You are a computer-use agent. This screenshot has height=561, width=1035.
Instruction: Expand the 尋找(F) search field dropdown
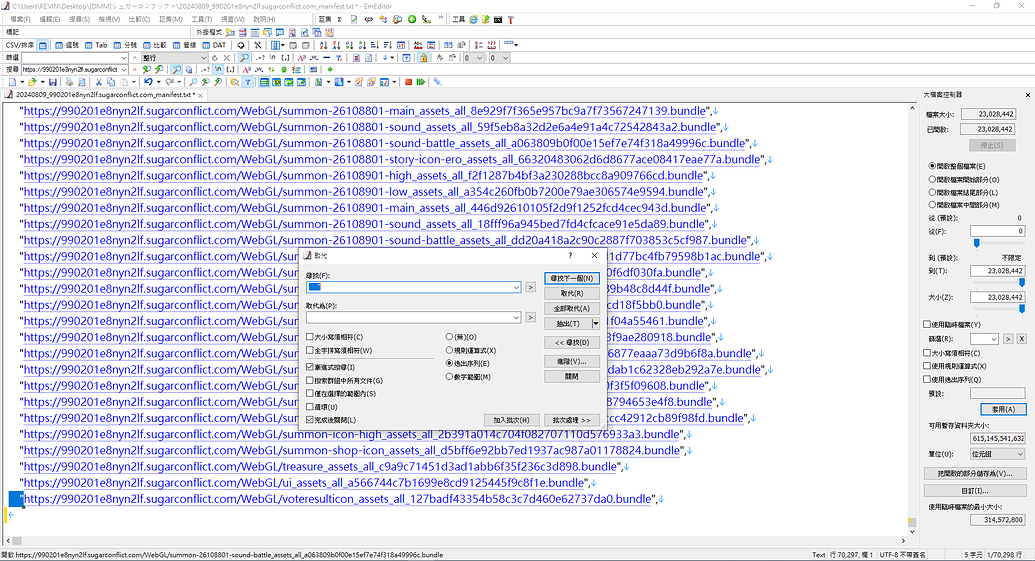click(x=516, y=288)
